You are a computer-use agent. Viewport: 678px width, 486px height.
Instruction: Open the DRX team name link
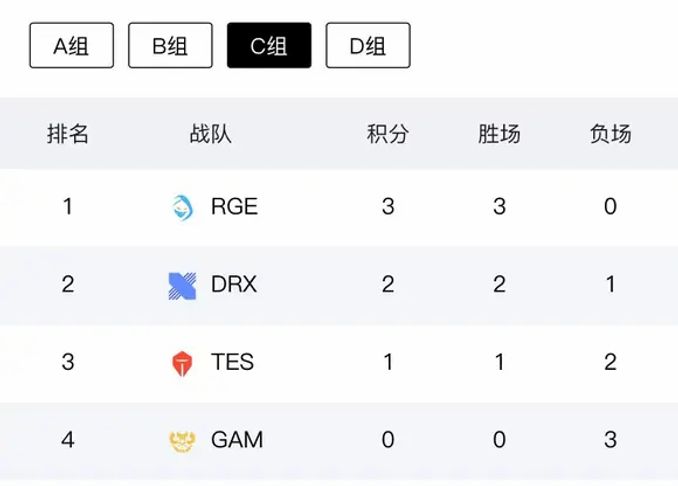pos(234,285)
